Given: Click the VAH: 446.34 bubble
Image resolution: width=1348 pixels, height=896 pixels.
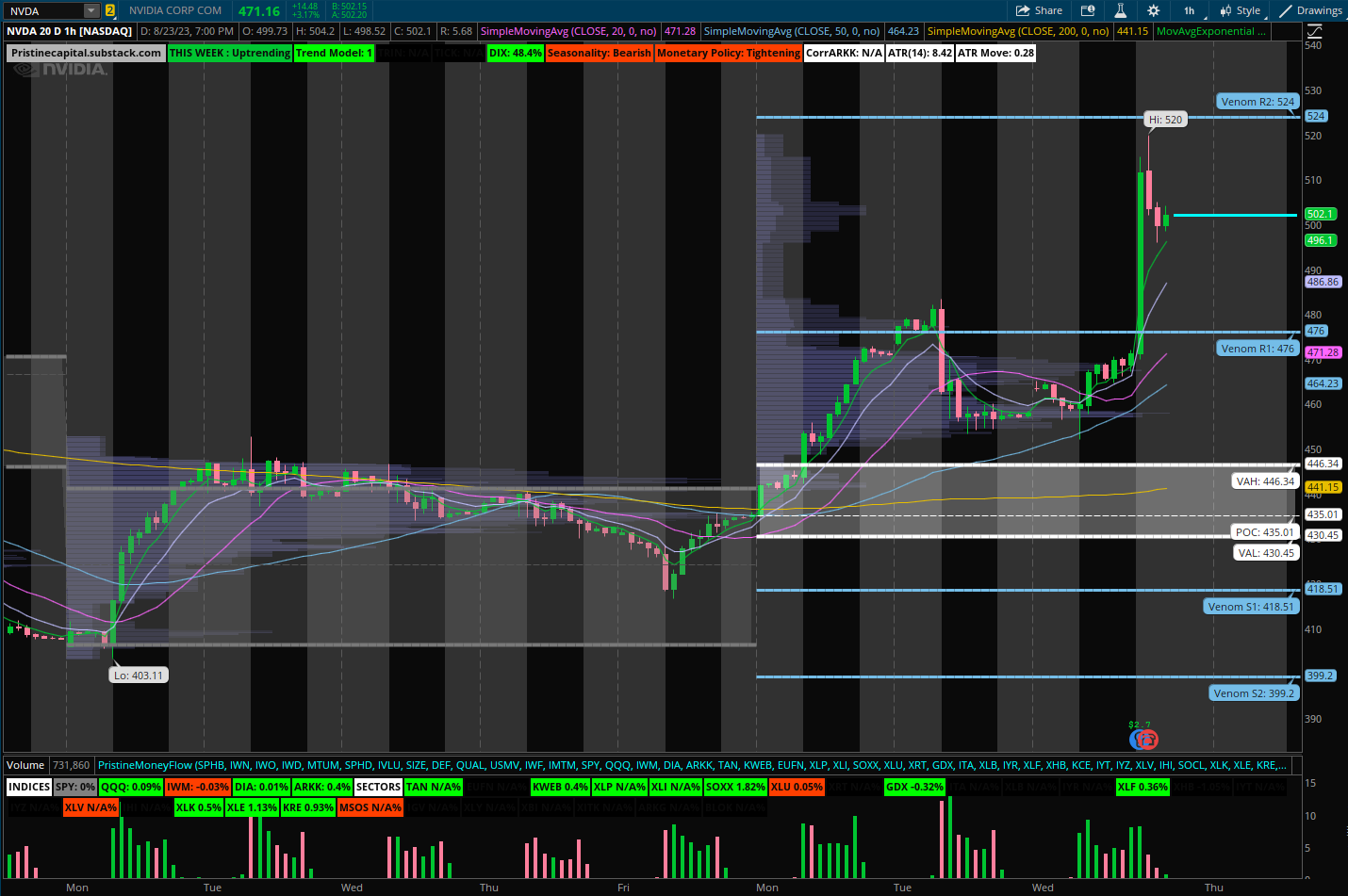Looking at the screenshot, I should pos(1265,481).
